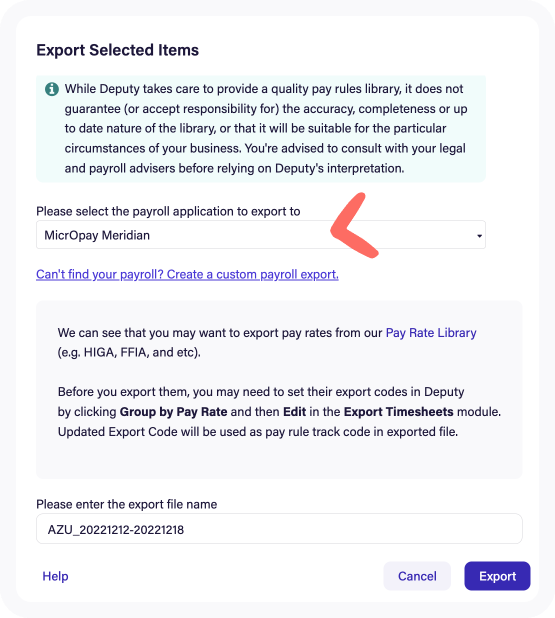Click the 'Updated Export Code' sentence in the gray box
555x618 pixels.
258,432
